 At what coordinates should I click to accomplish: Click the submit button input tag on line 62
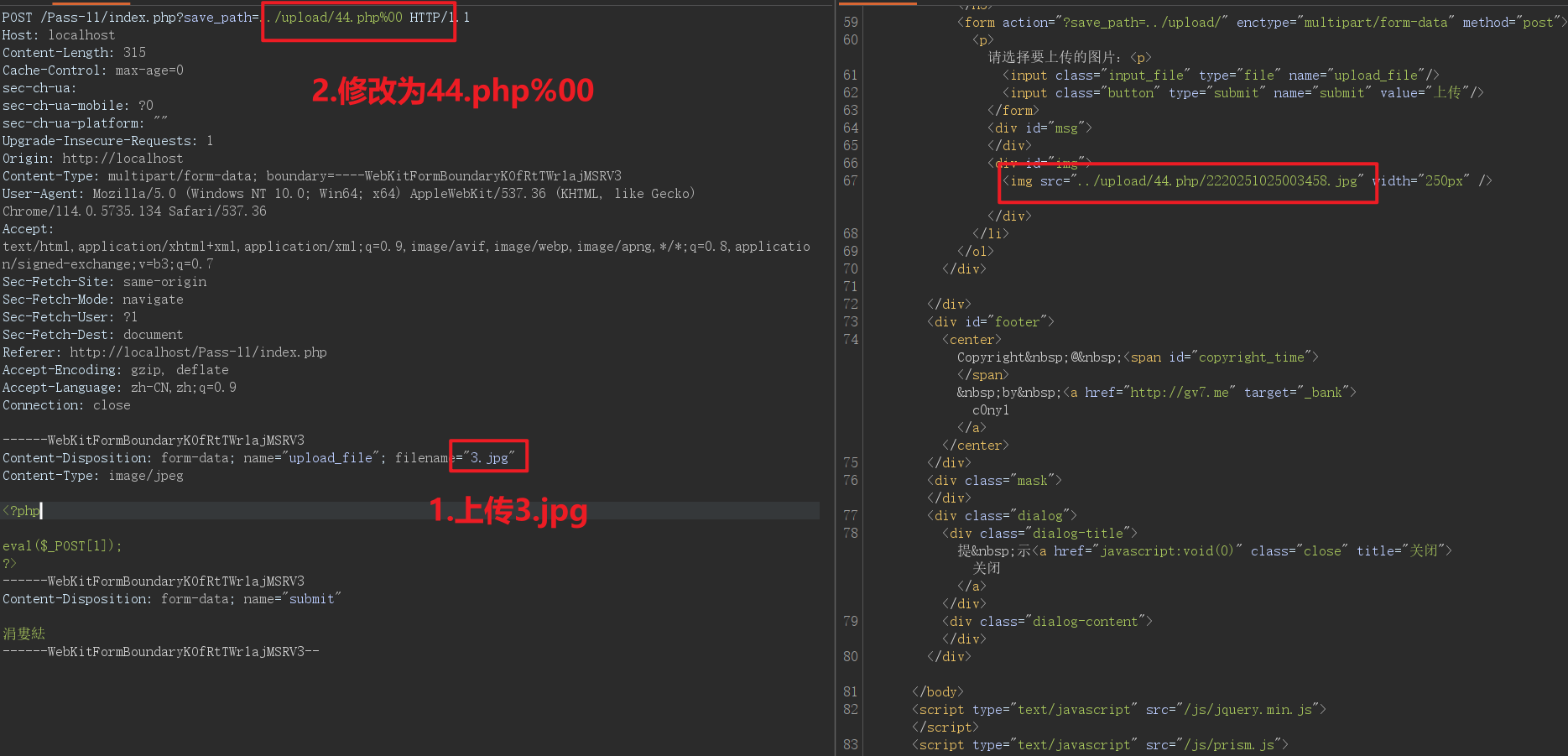[x=1243, y=92]
